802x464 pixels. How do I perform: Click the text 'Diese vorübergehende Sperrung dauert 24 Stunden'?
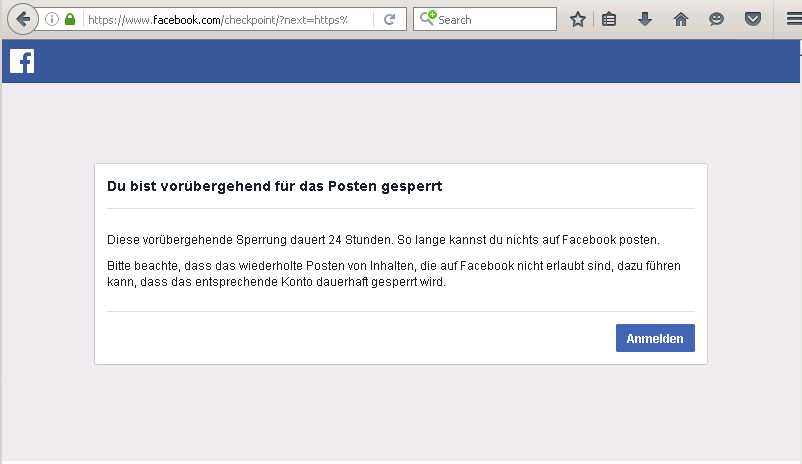[250, 240]
